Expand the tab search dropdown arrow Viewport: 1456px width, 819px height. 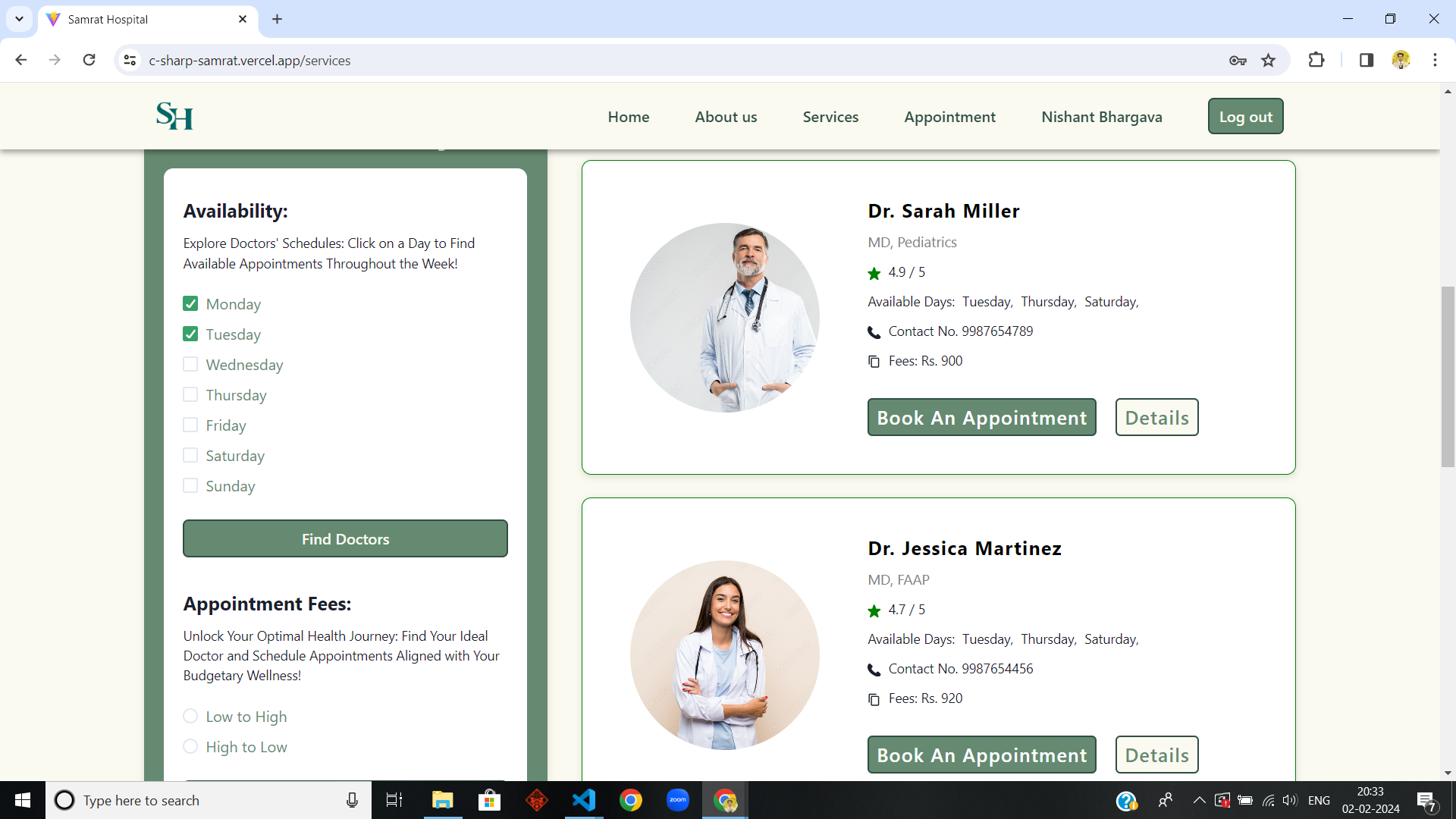(19, 19)
